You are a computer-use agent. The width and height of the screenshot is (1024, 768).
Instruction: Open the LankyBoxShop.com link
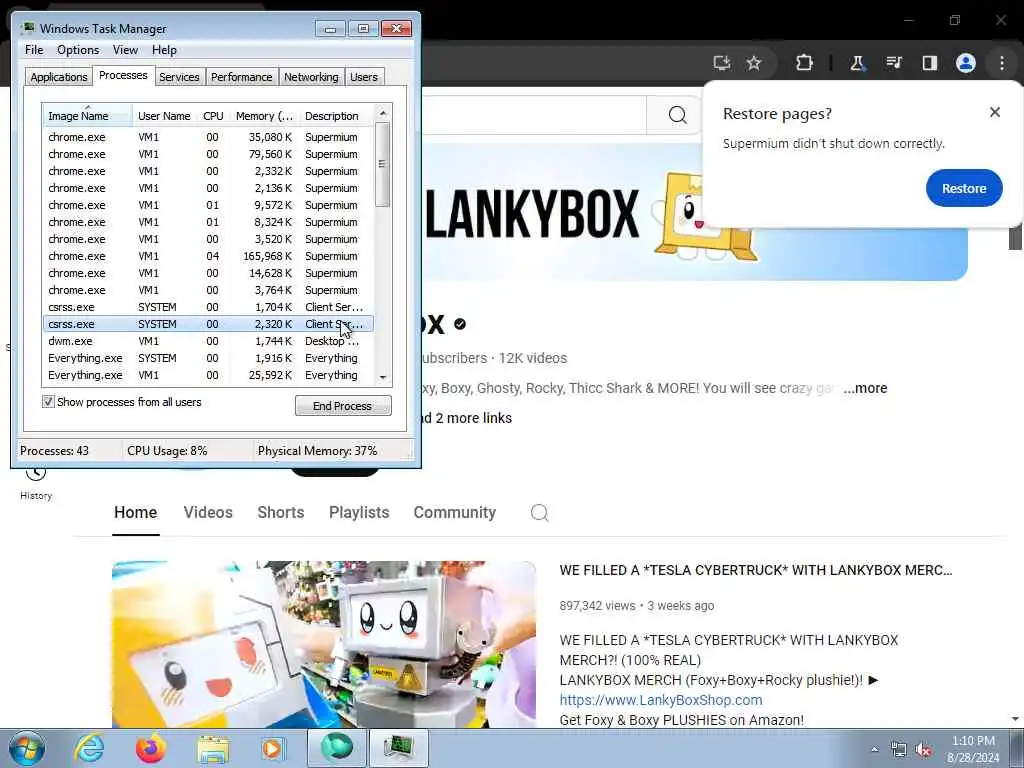point(661,700)
